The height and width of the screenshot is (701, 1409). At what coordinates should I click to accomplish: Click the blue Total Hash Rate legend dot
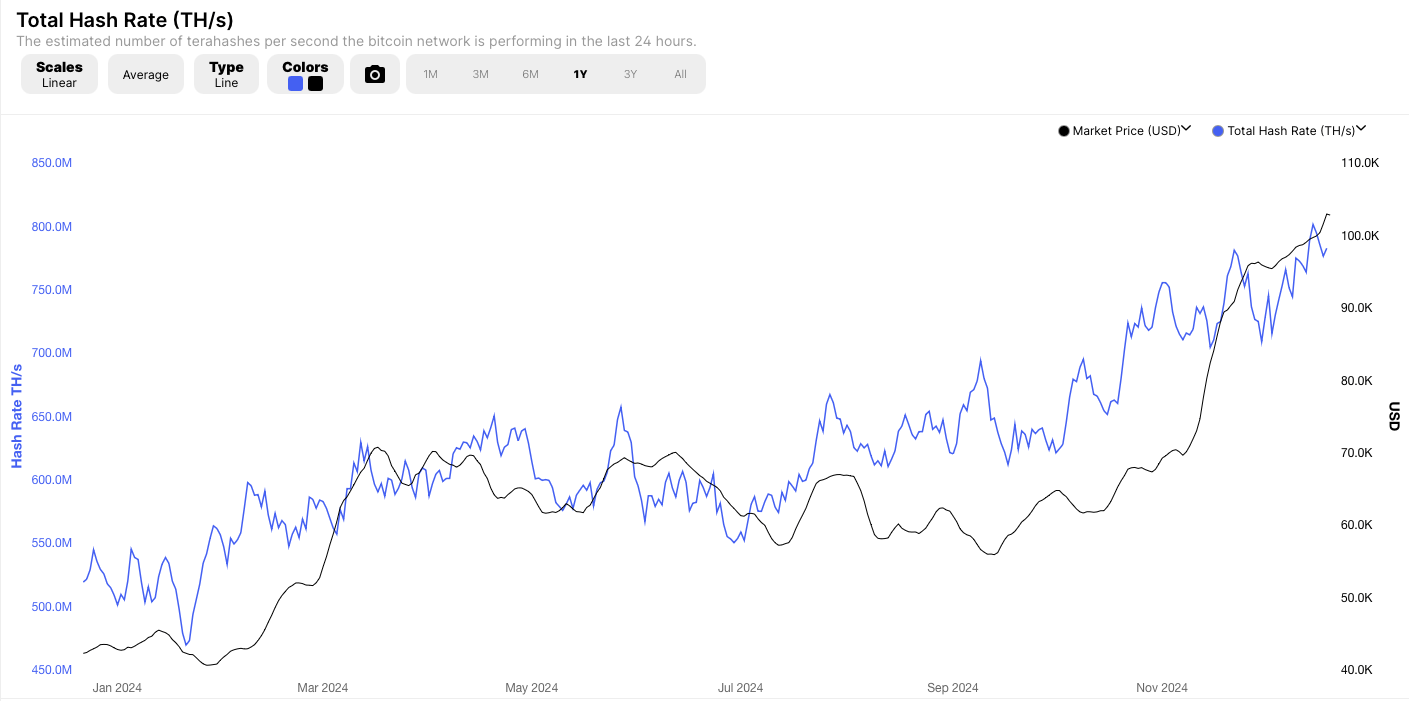1218,131
